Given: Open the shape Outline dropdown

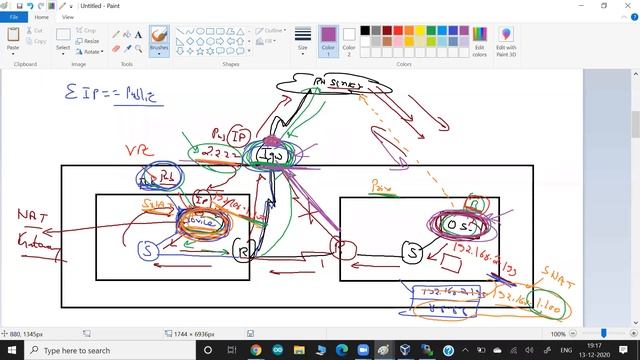Looking at the screenshot, I should 271,31.
